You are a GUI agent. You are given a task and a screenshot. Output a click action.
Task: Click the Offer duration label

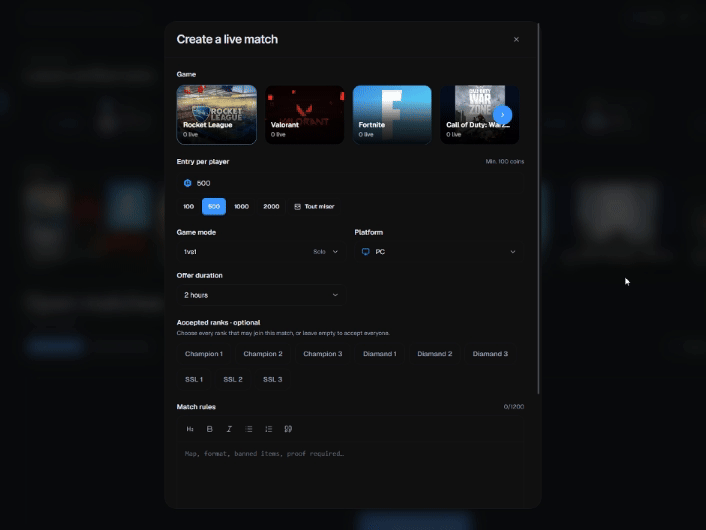(199, 275)
